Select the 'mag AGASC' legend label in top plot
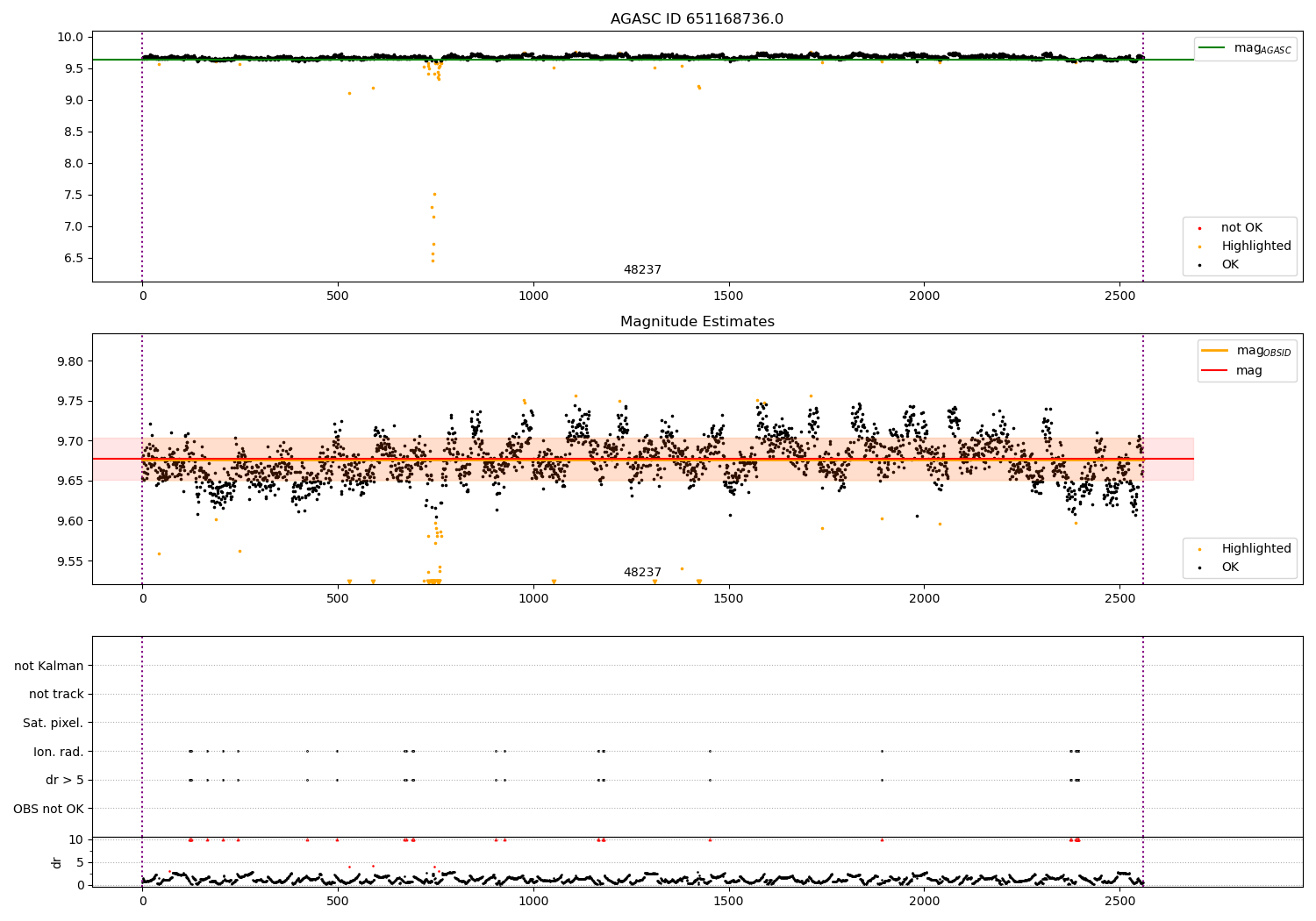The image size is (1316, 921). (1262, 49)
